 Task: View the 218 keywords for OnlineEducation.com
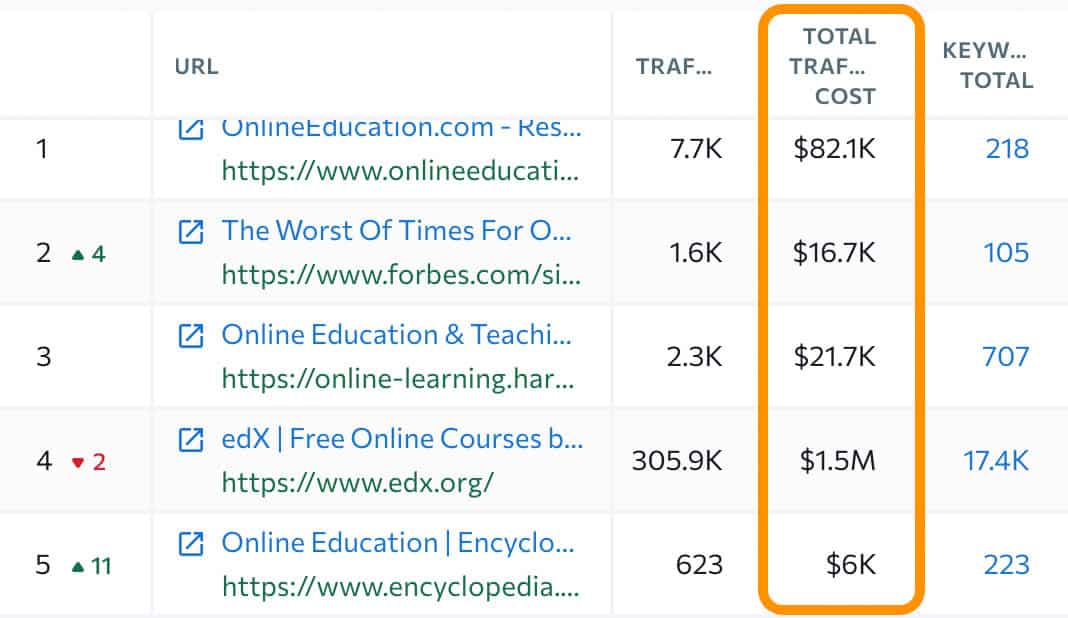click(1007, 148)
